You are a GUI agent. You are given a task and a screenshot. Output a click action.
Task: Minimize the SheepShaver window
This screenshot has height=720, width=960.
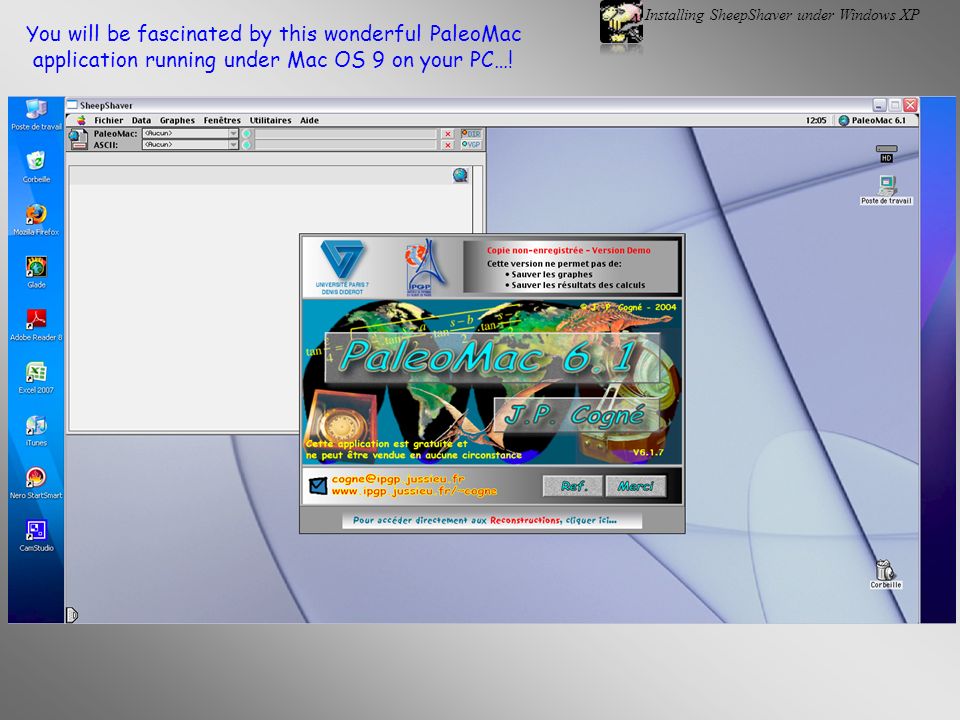pyautogui.click(x=879, y=105)
